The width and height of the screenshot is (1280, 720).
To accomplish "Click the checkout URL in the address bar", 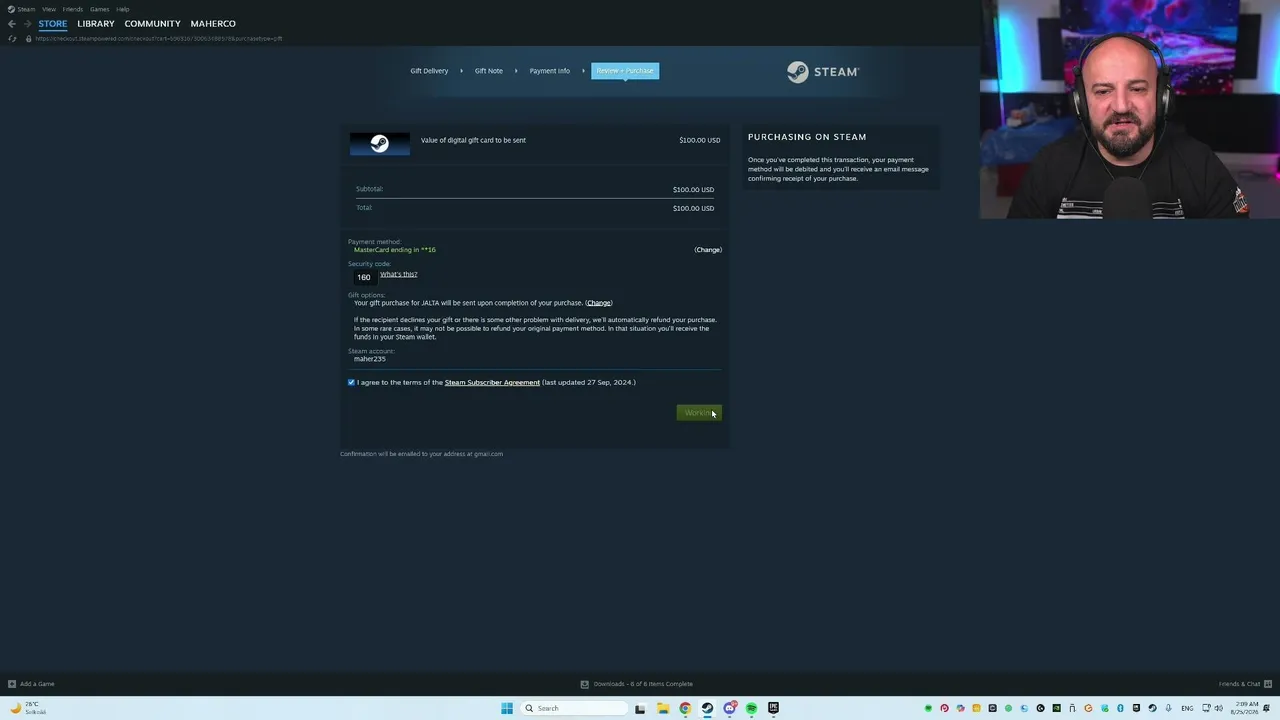I will tap(159, 38).
